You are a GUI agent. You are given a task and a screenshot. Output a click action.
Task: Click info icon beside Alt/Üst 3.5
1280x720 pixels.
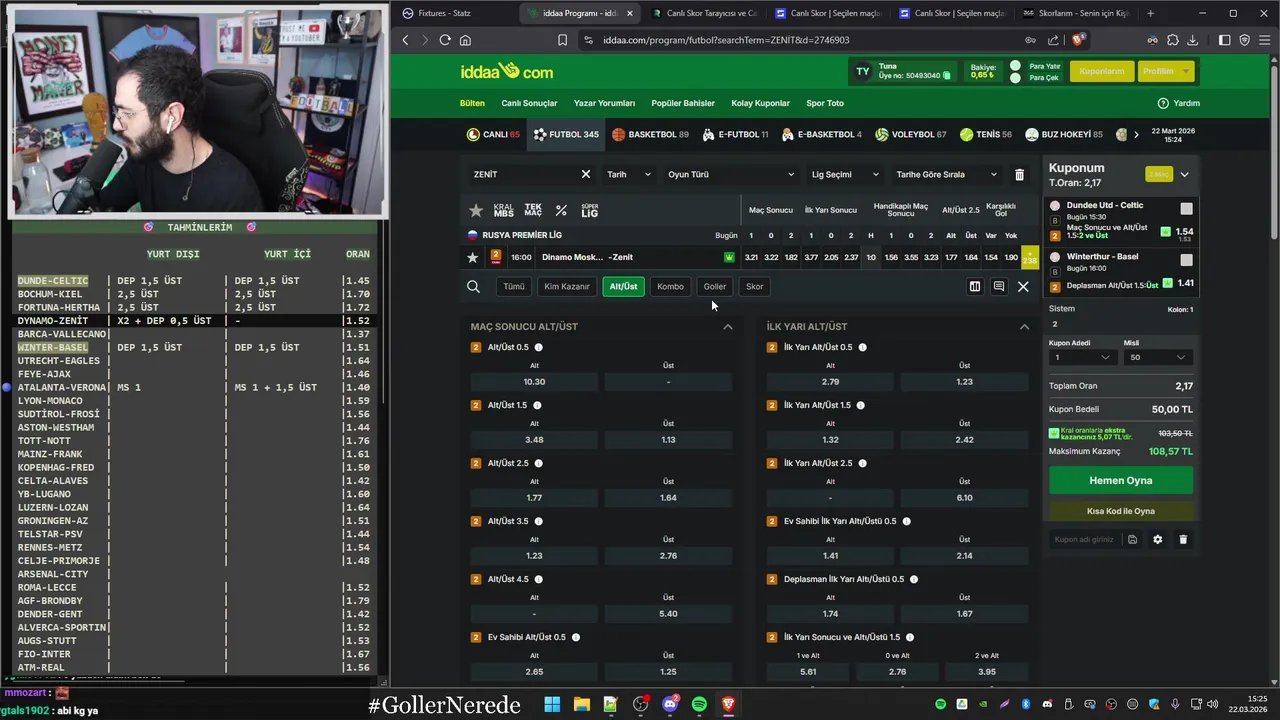(x=538, y=521)
